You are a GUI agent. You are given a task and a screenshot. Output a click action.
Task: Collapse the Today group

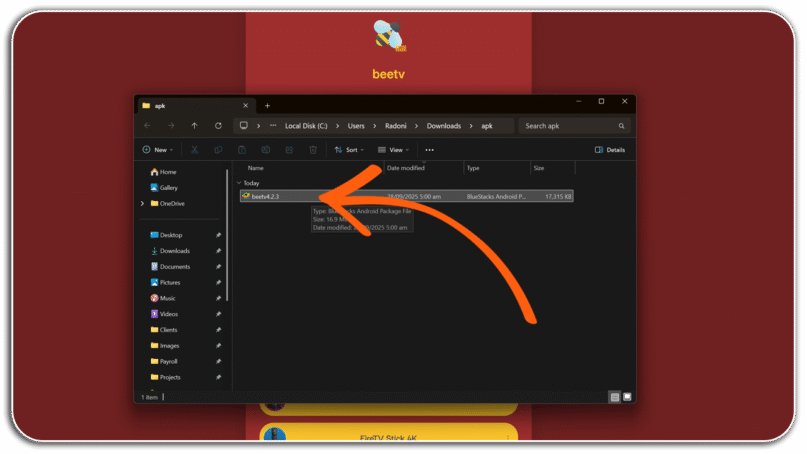(239, 183)
